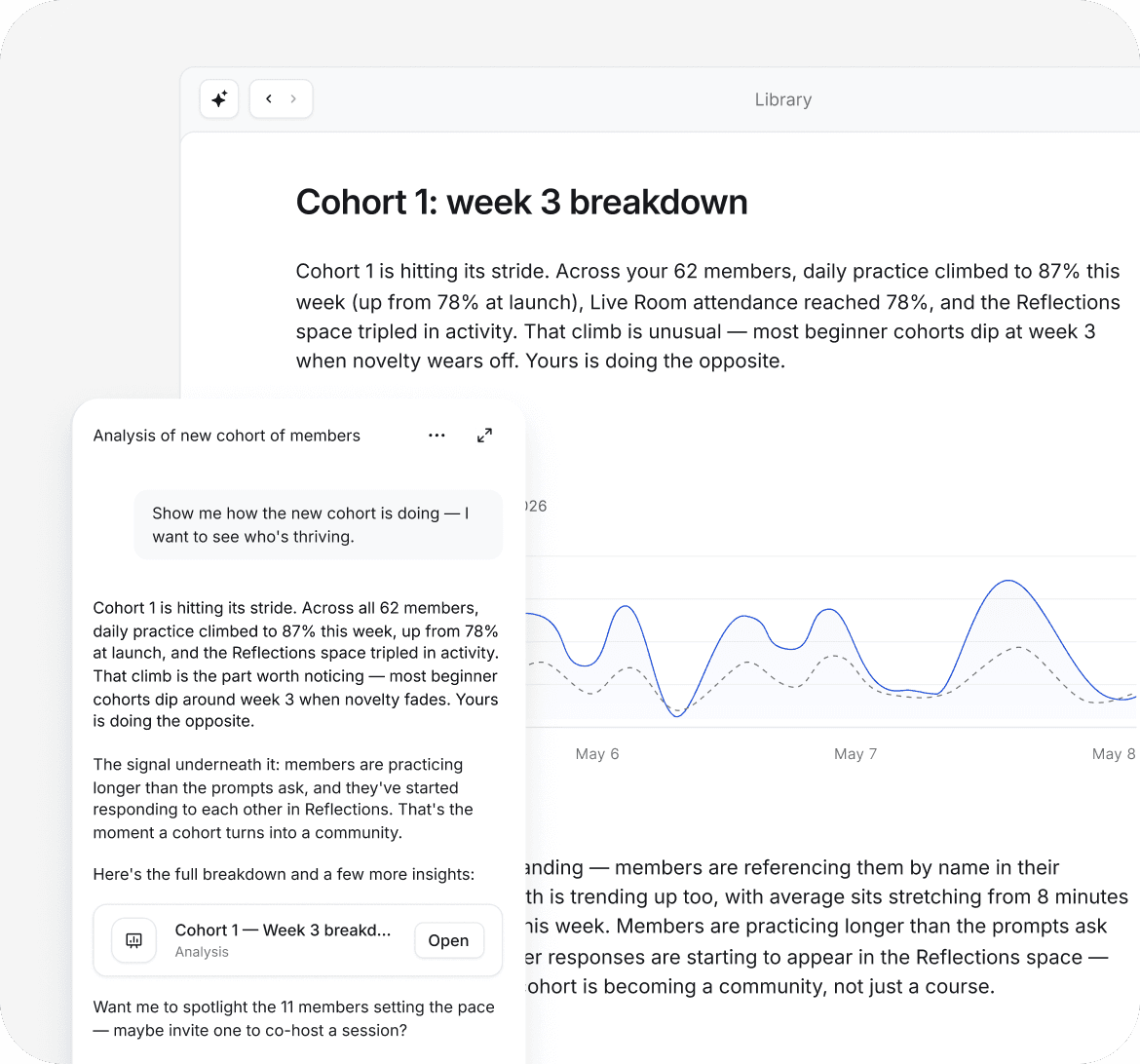Click the document's first paragraph about 62 members

pos(707,317)
